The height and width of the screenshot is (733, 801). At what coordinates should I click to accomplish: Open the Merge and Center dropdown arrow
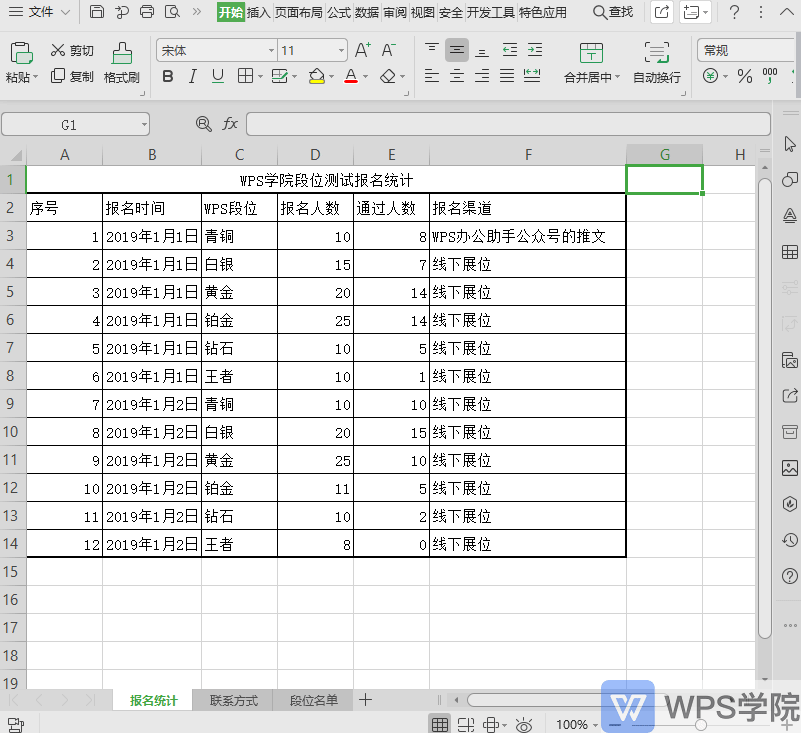click(617, 77)
